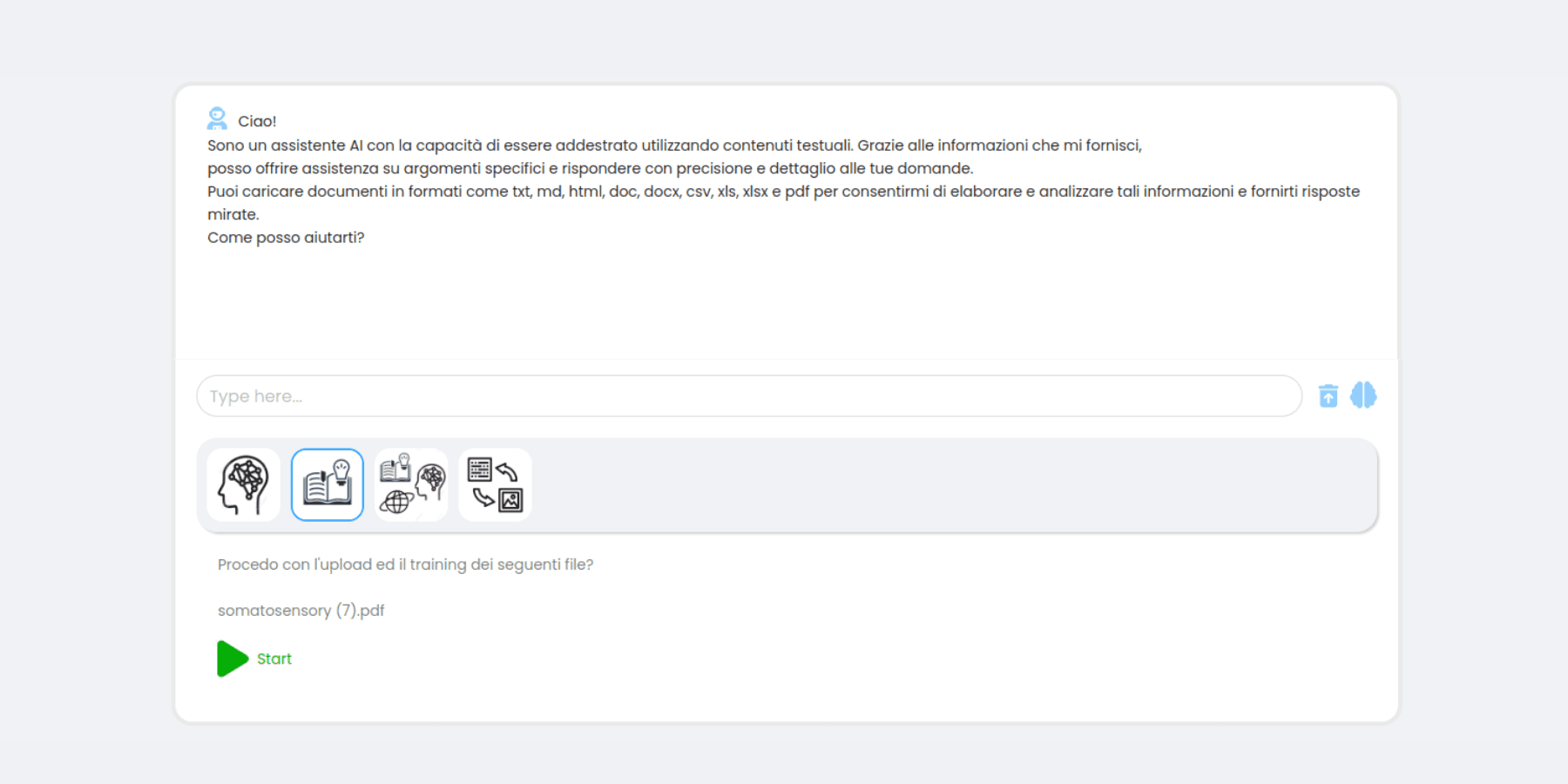Hit the green play triangle

(x=232, y=659)
